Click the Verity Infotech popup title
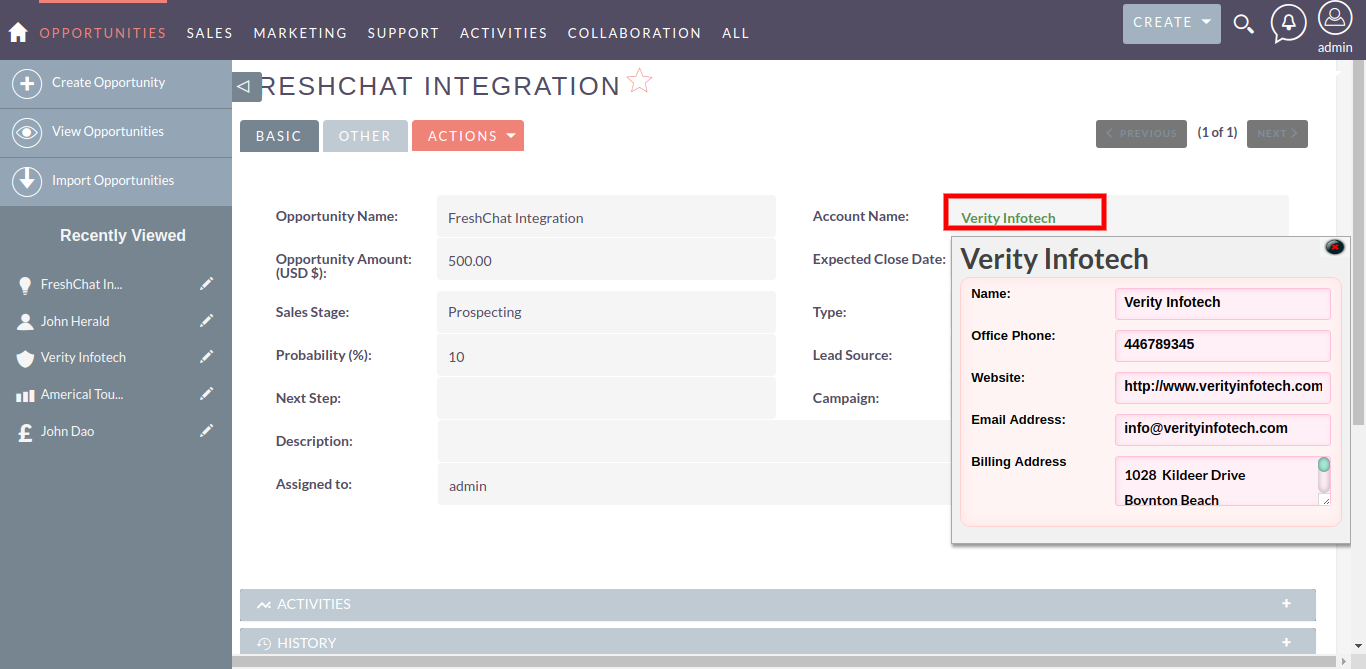The width and height of the screenshot is (1366, 669). (1054, 259)
